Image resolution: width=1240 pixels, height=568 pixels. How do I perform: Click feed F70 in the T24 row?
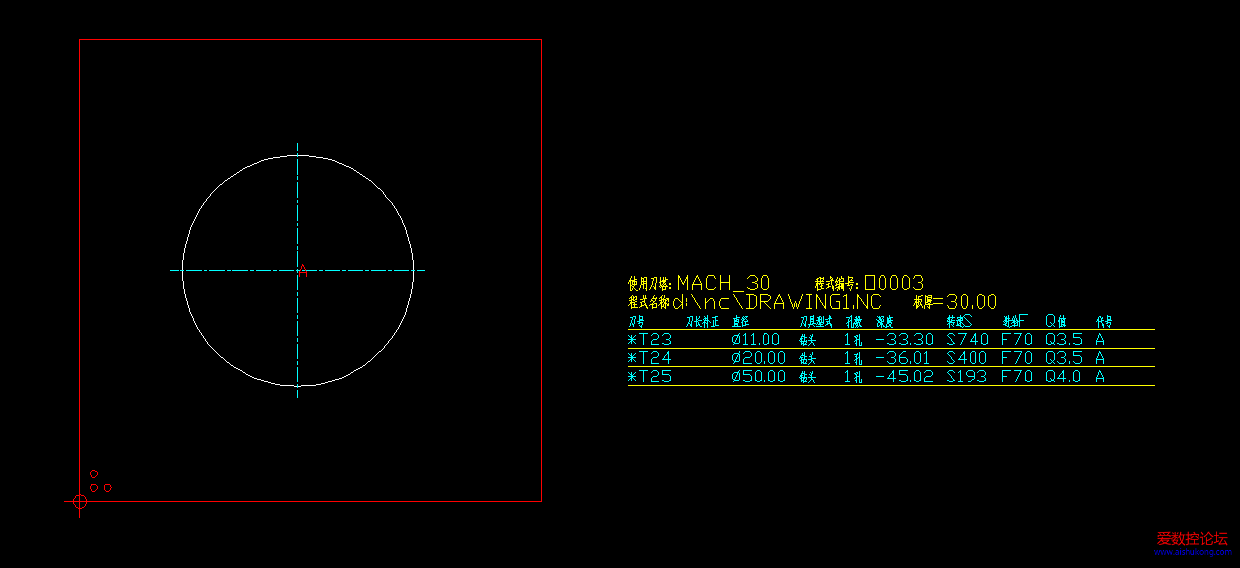click(x=1017, y=358)
